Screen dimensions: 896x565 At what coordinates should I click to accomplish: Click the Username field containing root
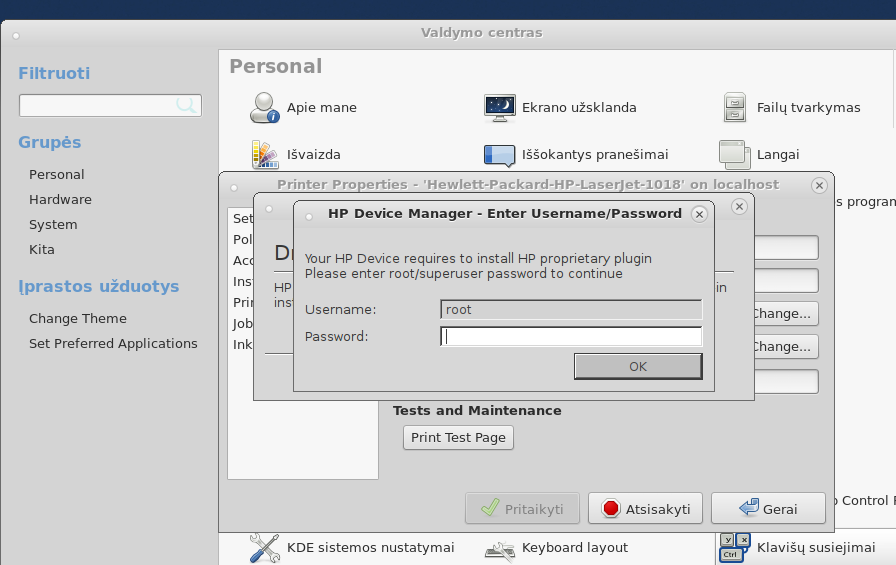pyautogui.click(x=571, y=310)
